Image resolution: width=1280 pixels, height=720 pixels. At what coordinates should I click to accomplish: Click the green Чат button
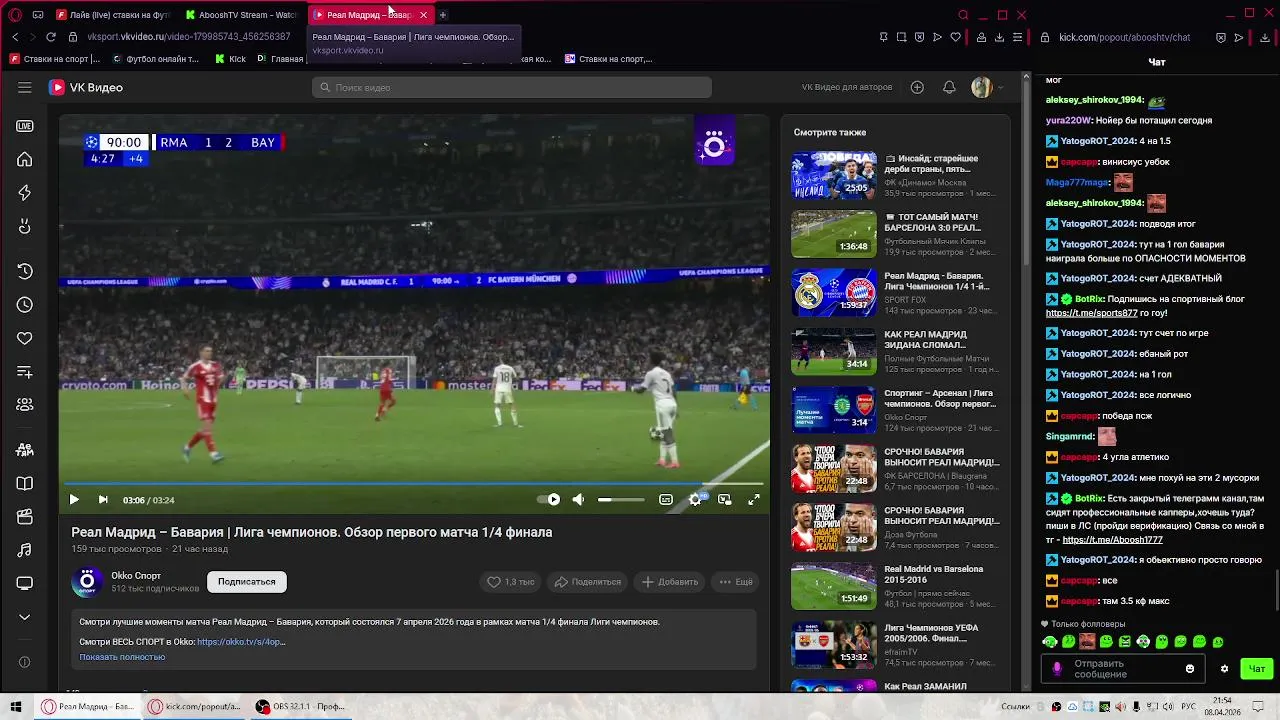(1257, 669)
